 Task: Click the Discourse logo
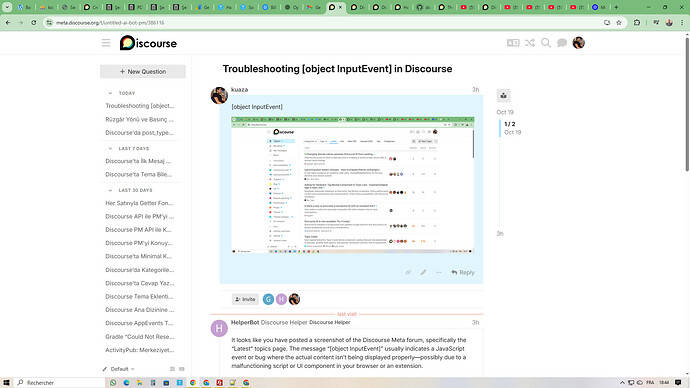click(148, 43)
